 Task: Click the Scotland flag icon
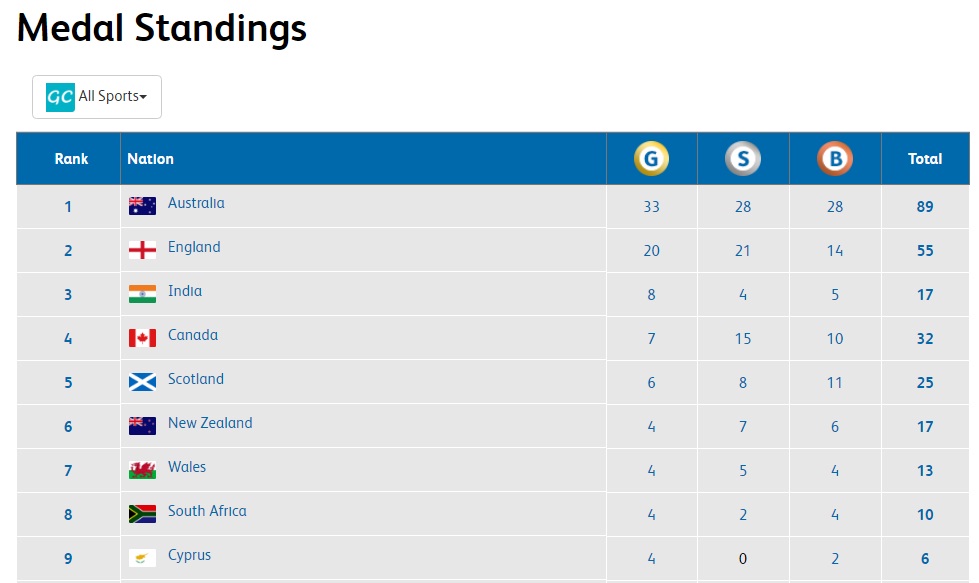click(142, 382)
